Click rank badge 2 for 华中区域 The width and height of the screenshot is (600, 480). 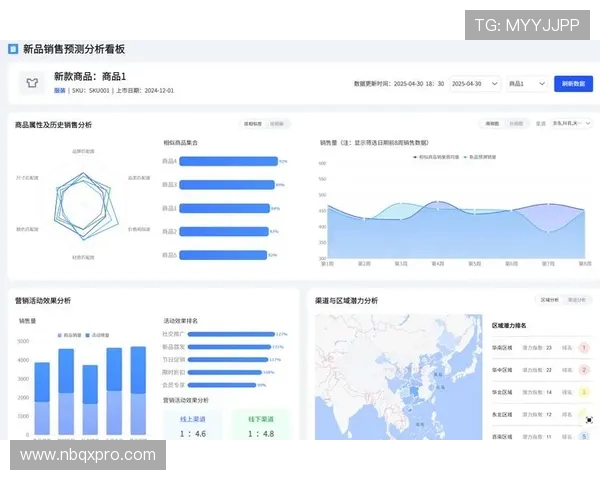tap(584, 370)
